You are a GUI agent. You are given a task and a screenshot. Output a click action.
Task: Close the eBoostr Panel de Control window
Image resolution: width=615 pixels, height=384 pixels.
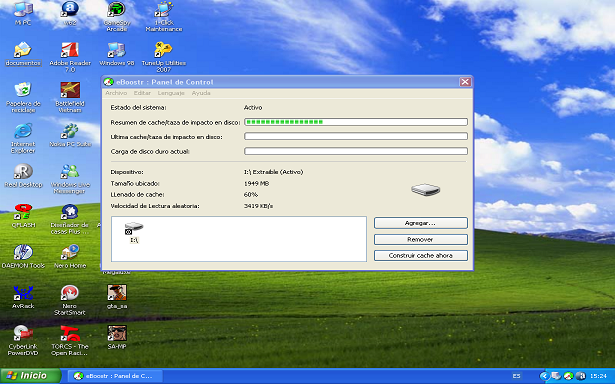click(x=465, y=82)
